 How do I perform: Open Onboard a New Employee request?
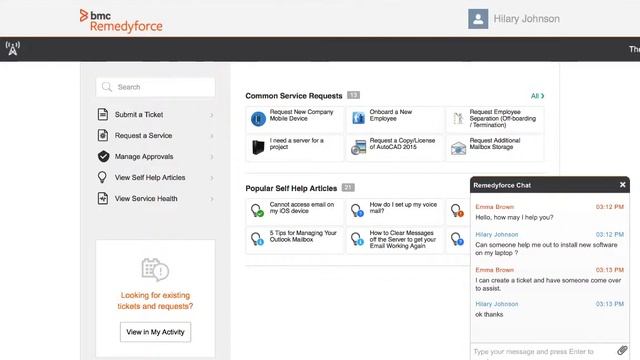point(395,119)
